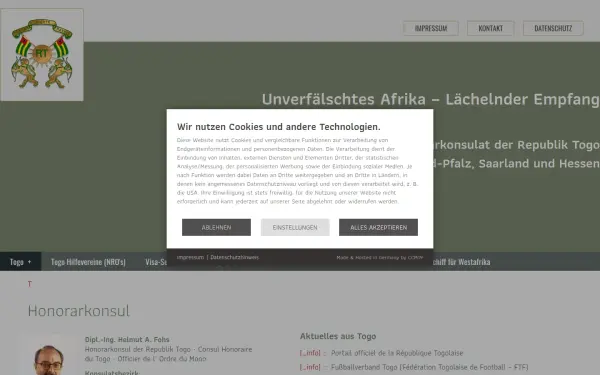The height and width of the screenshot is (375, 600).
Task: Click the 'Honorarkonsul' heading
Action: coord(78,311)
